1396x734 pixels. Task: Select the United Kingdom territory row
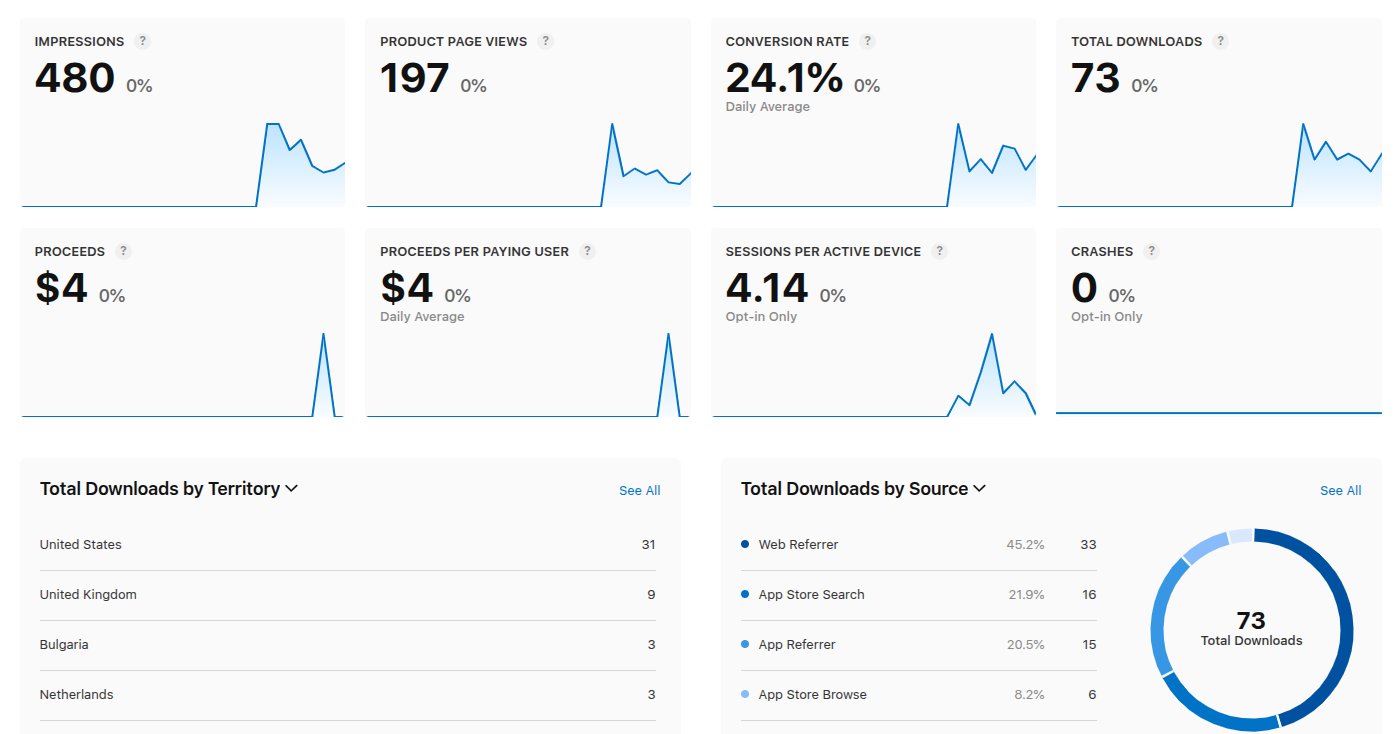pos(348,595)
